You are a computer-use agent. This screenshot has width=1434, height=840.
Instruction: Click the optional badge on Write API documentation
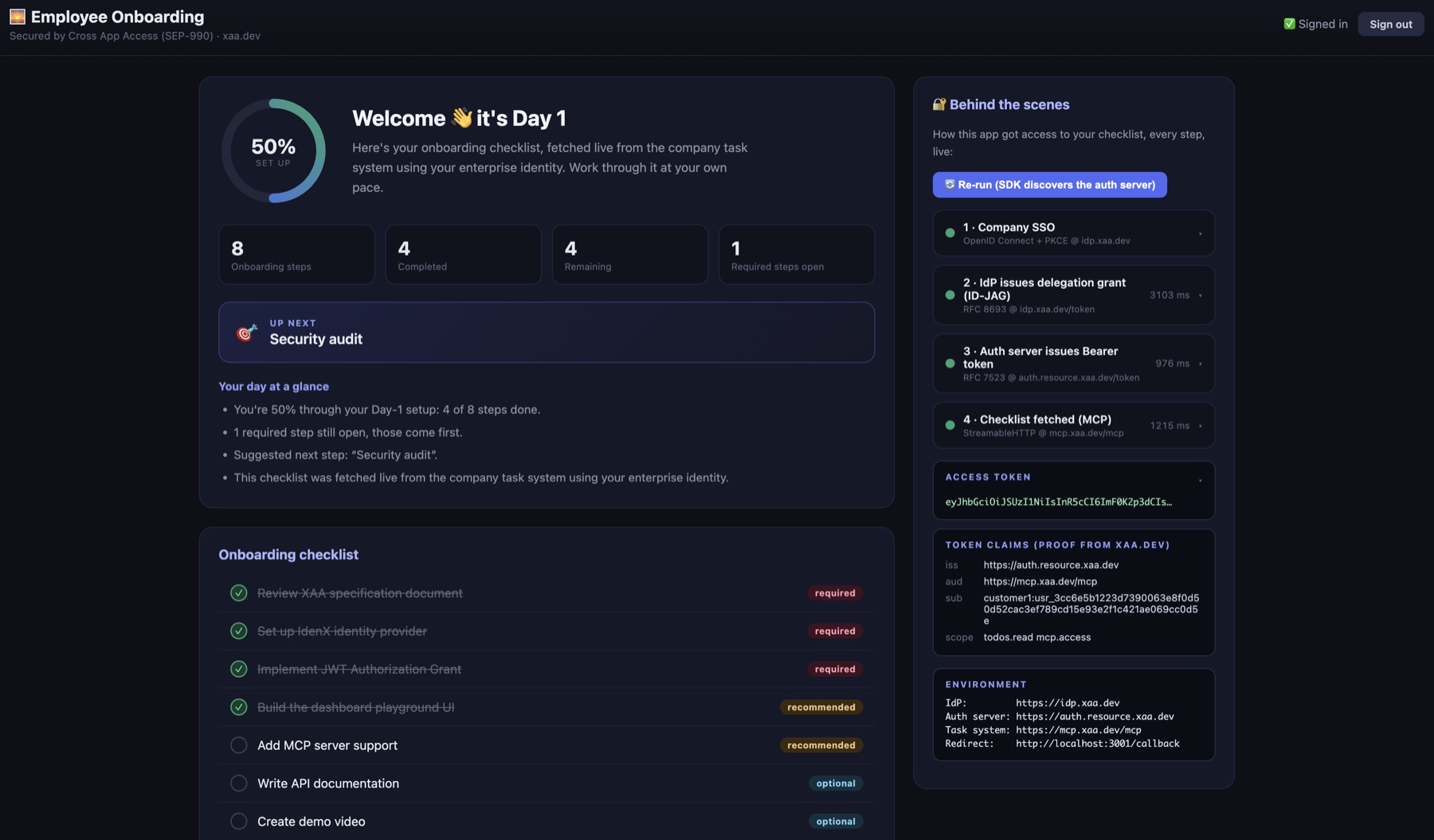[836, 784]
